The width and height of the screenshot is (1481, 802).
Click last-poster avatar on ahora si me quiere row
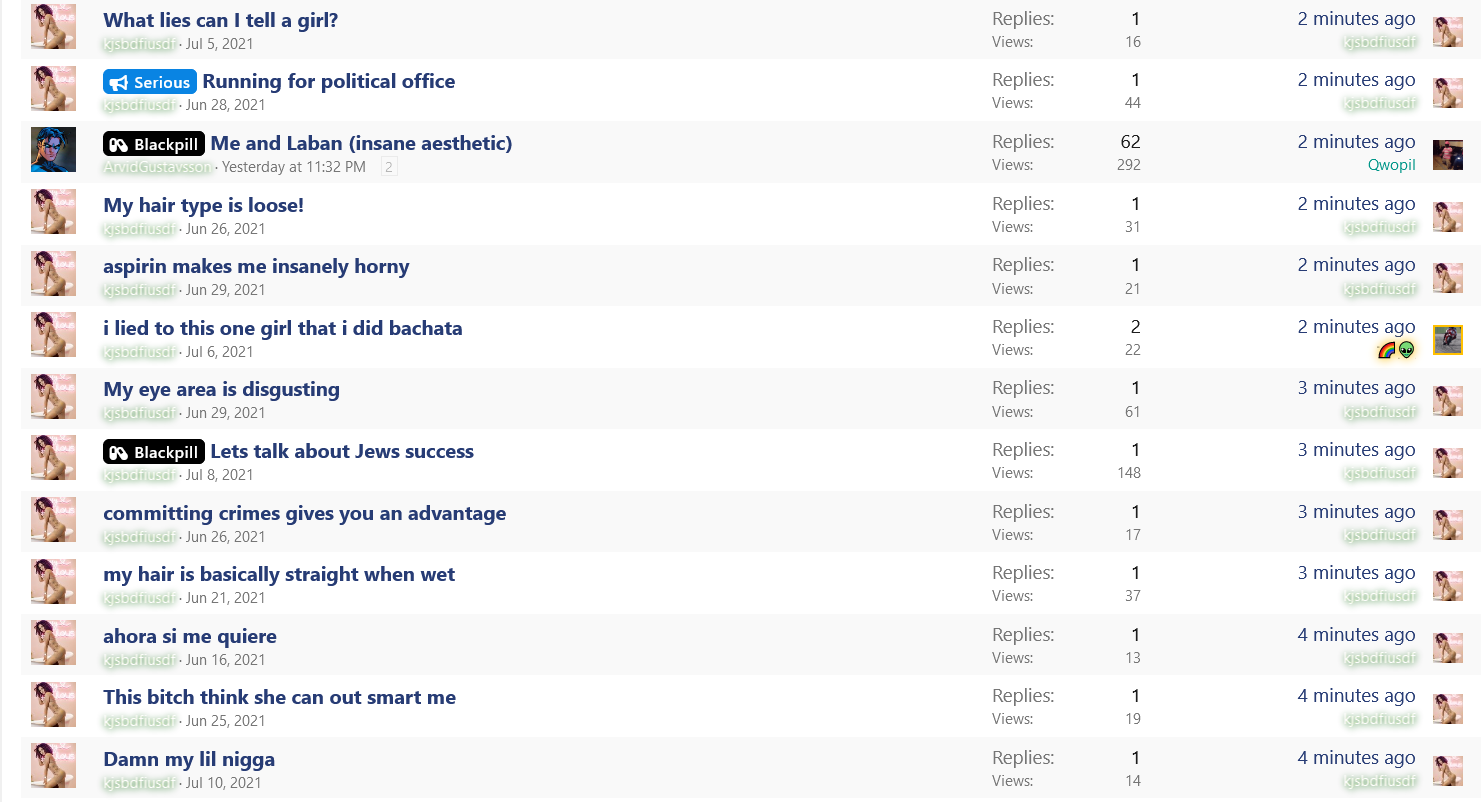point(1448,648)
